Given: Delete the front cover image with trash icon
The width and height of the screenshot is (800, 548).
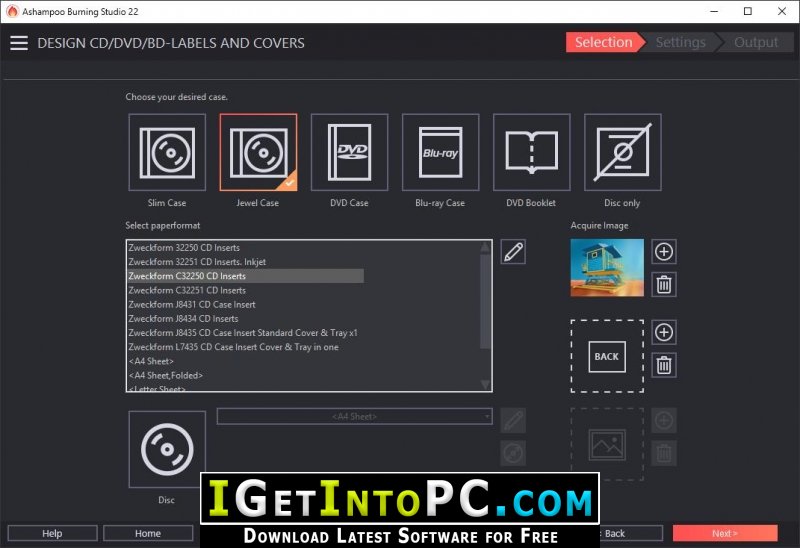Looking at the screenshot, I should coord(664,284).
